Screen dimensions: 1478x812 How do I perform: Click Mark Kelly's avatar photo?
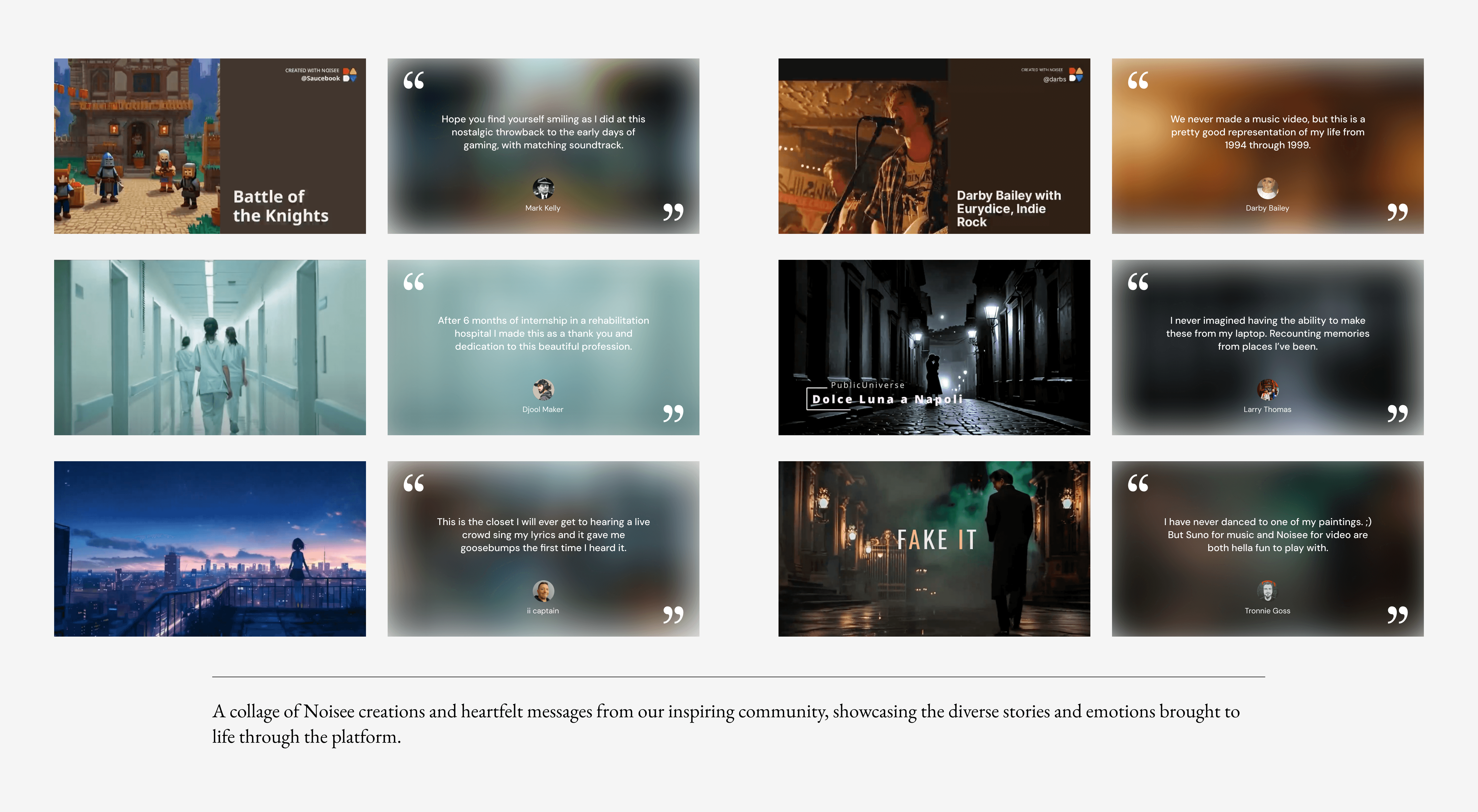click(x=543, y=188)
